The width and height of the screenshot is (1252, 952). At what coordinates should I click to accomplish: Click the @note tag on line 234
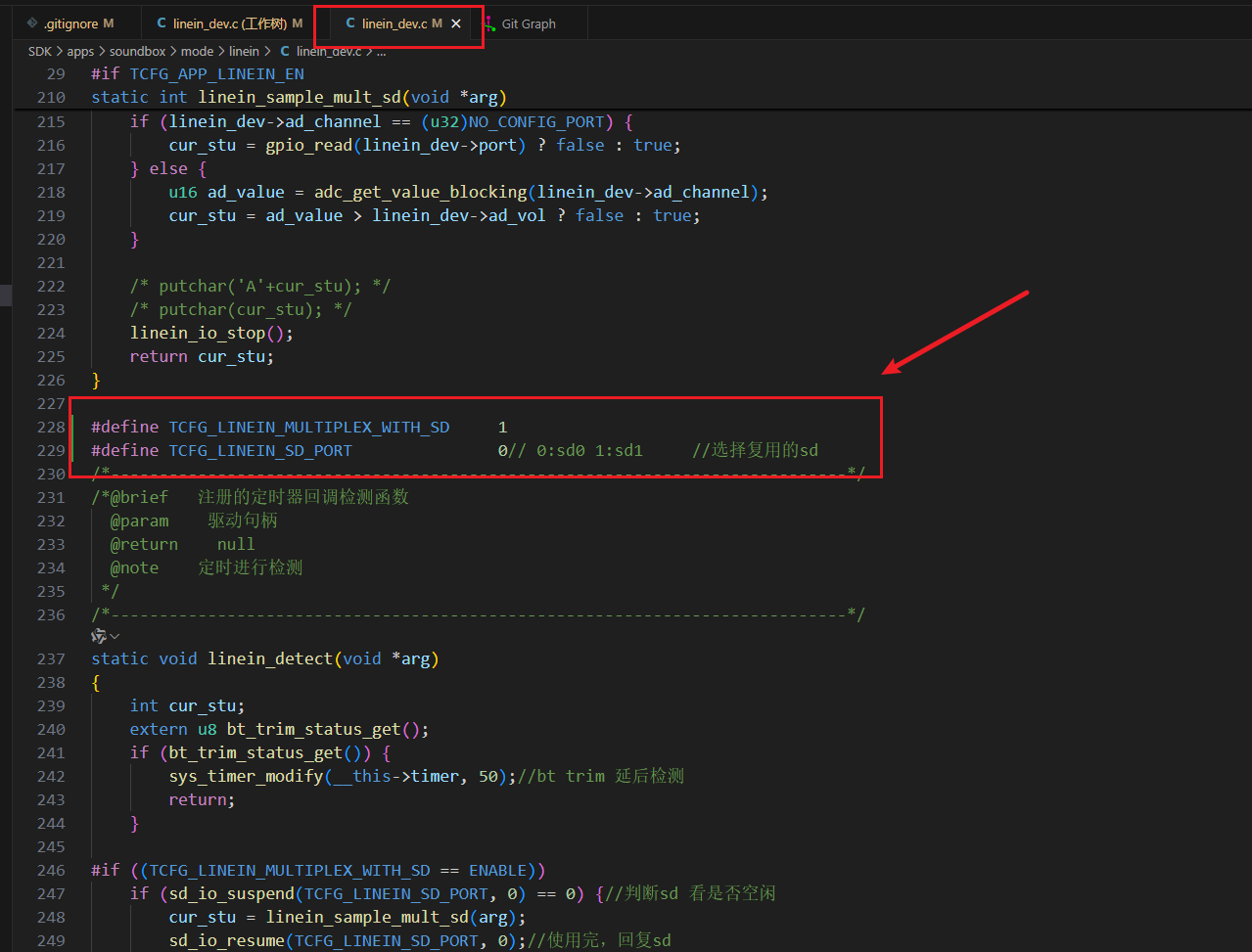pyautogui.click(x=134, y=567)
